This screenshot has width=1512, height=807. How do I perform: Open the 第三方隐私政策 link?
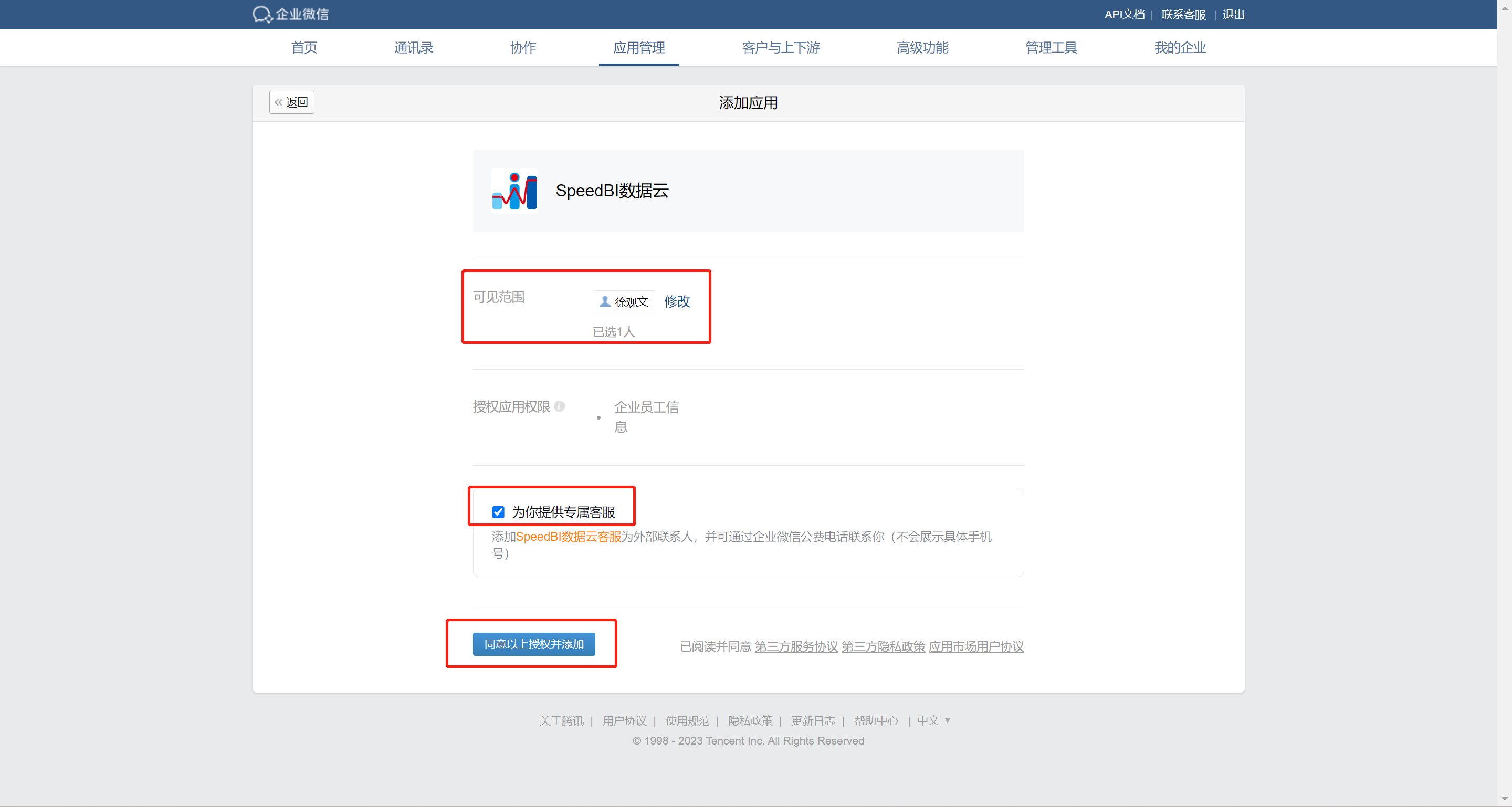click(x=884, y=646)
